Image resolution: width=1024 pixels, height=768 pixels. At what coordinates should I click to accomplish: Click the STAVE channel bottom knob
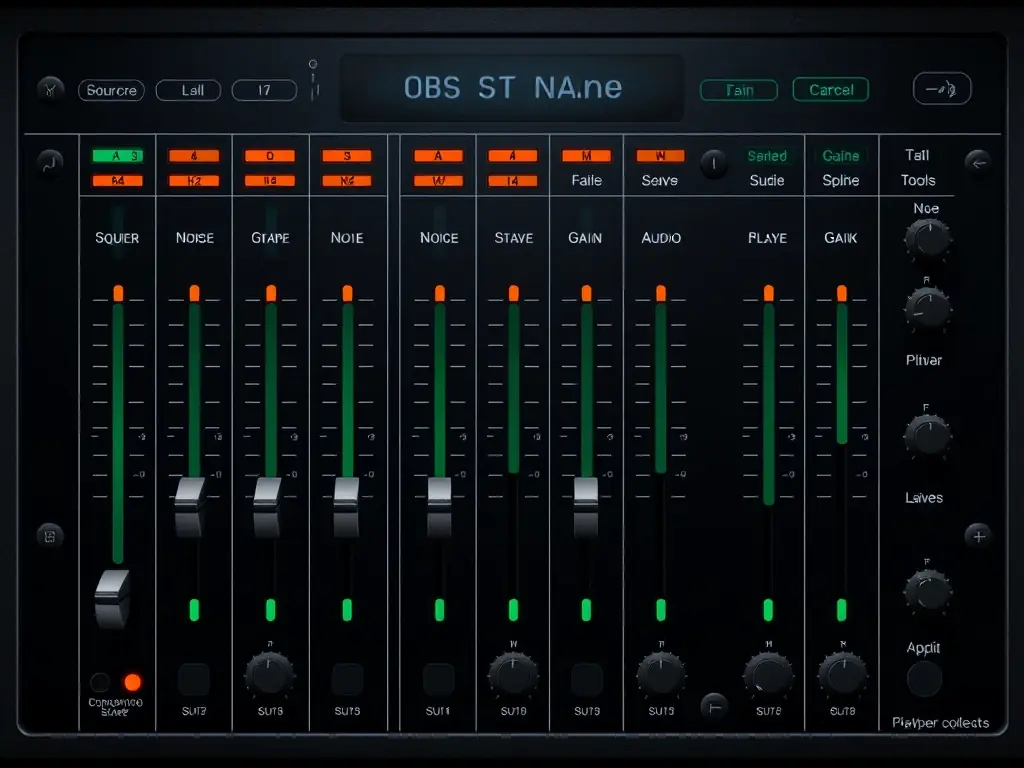(513, 675)
